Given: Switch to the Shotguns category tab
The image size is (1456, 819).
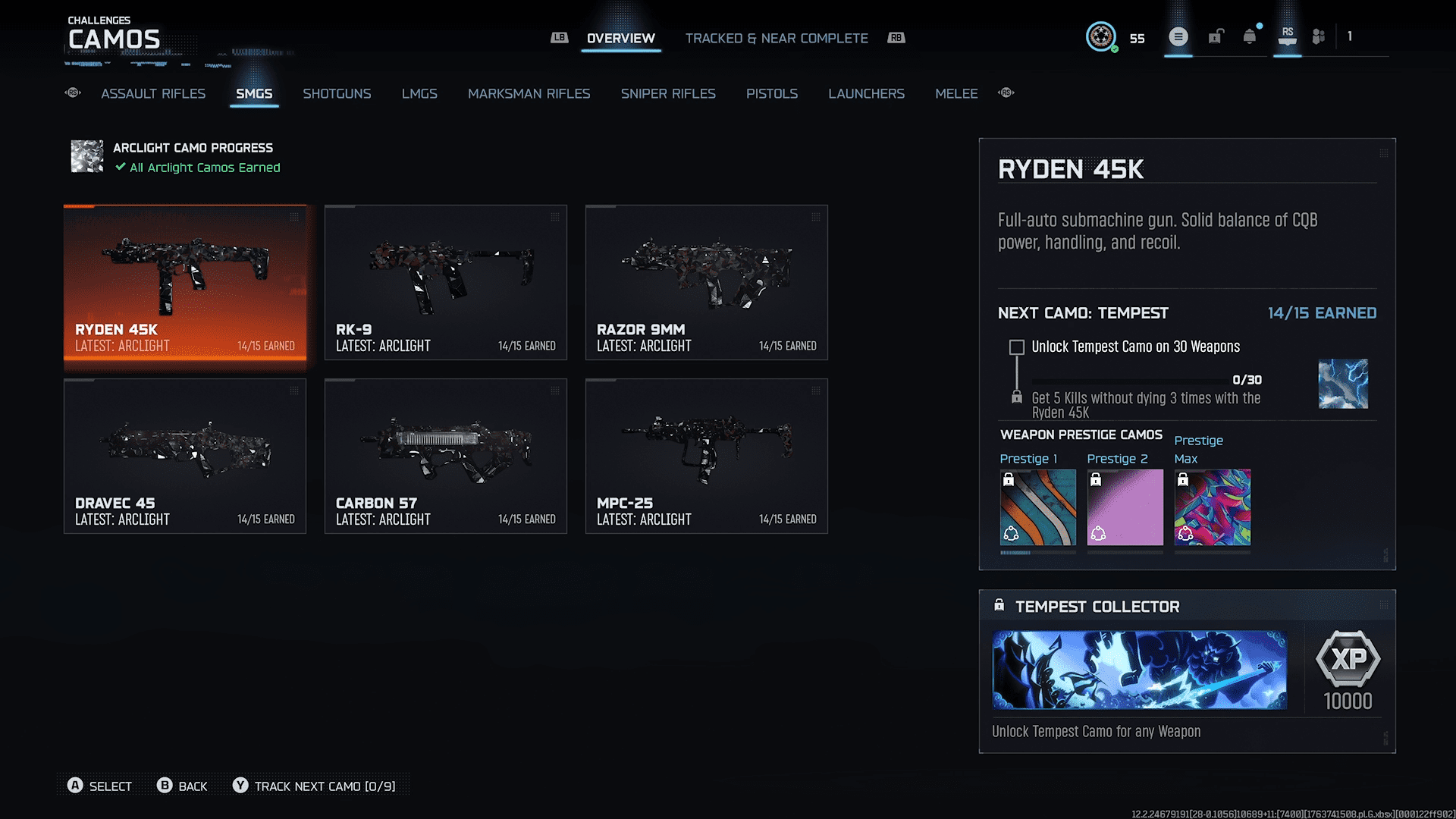Looking at the screenshot, I should click(337, 93).
